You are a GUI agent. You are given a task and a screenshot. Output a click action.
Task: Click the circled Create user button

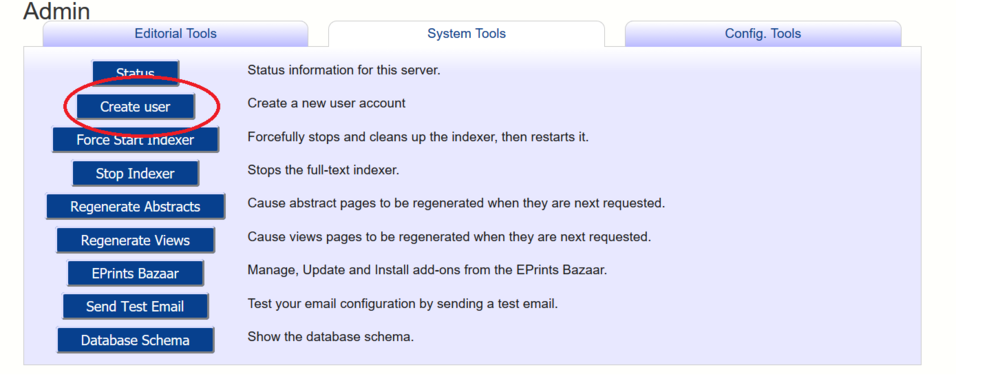point(135,107)
